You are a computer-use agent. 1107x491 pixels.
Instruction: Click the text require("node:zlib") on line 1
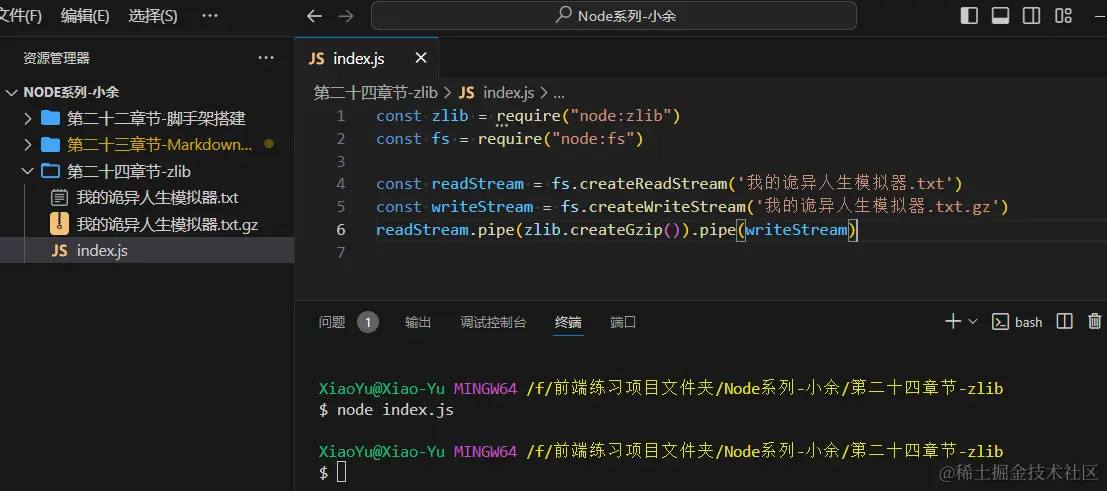pyautogui.click(x=588, y=116)
